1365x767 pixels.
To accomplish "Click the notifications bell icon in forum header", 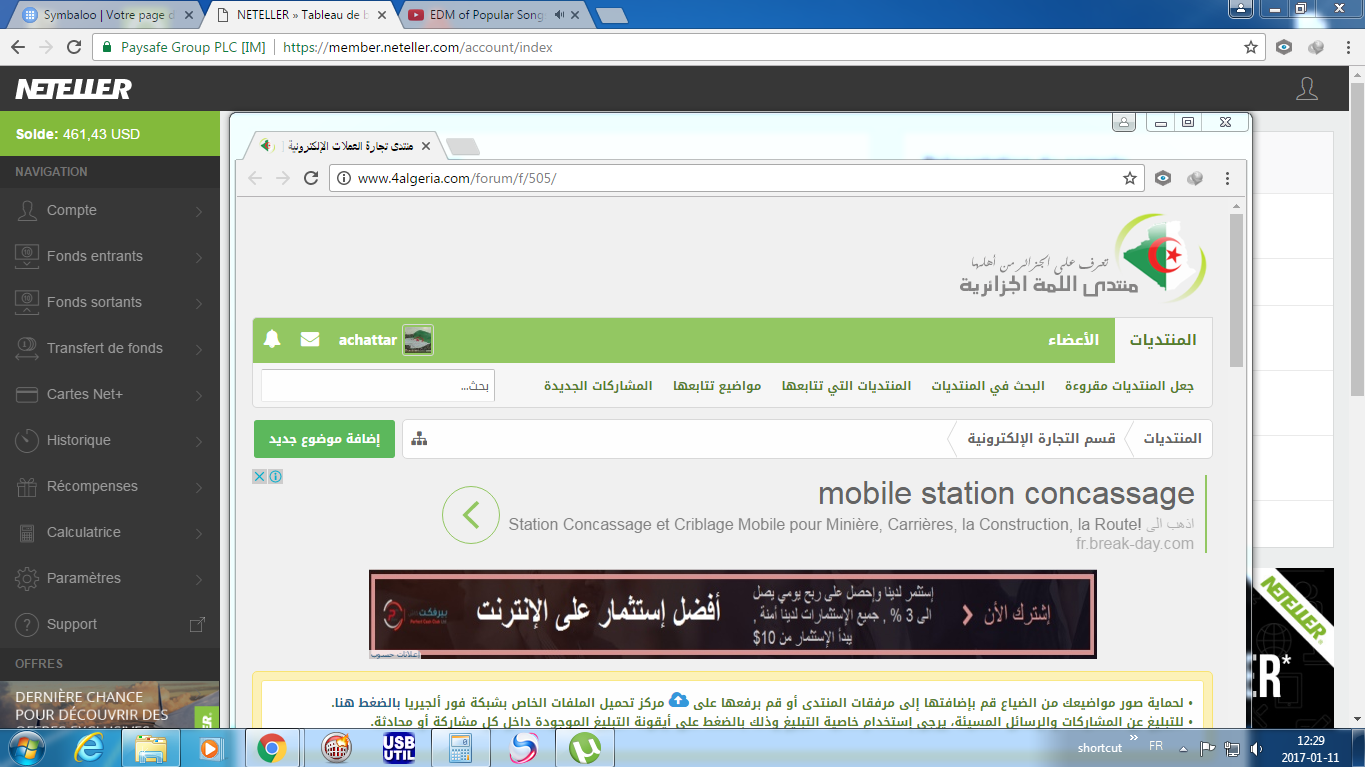I will (x=272, y=340).
